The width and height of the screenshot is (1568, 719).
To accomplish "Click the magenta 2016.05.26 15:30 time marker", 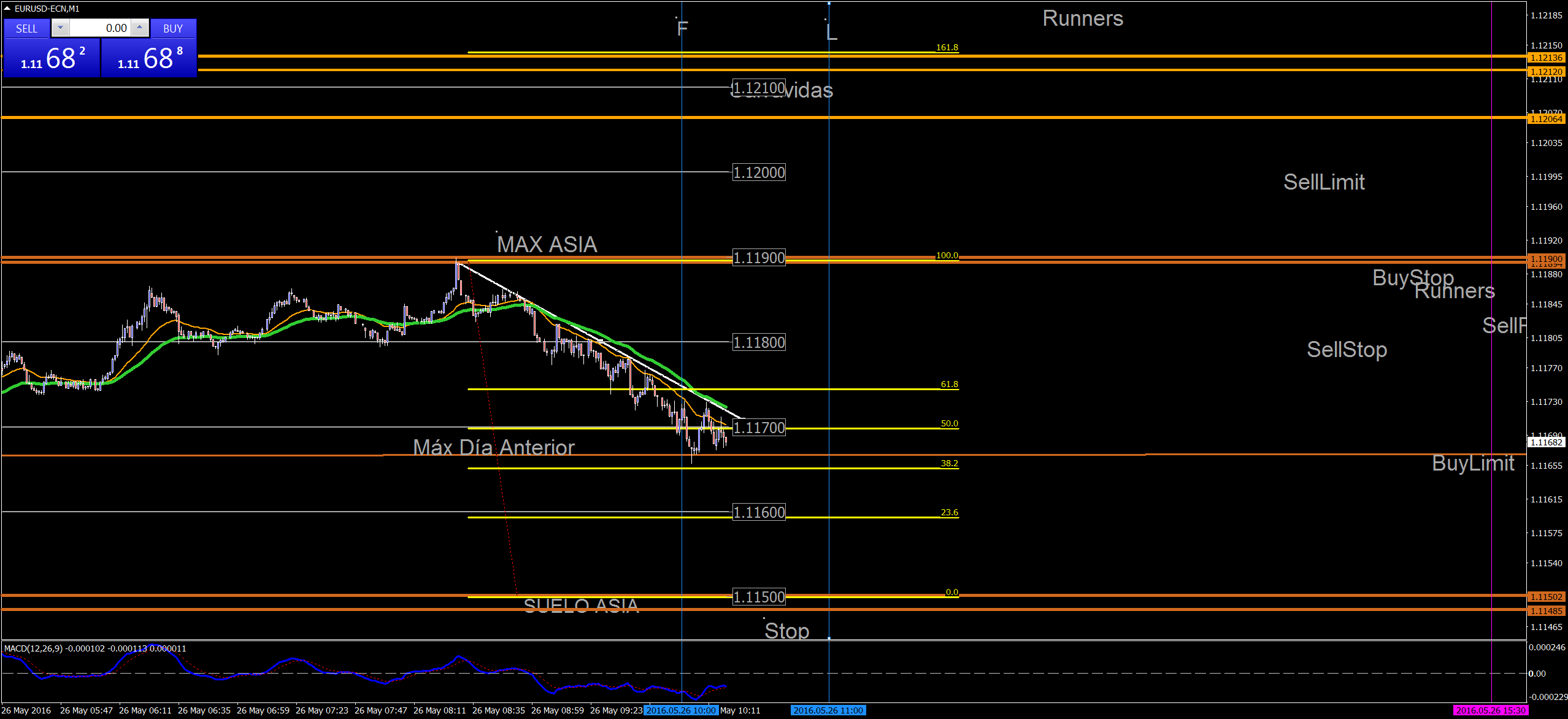I will coord(1491,710).
